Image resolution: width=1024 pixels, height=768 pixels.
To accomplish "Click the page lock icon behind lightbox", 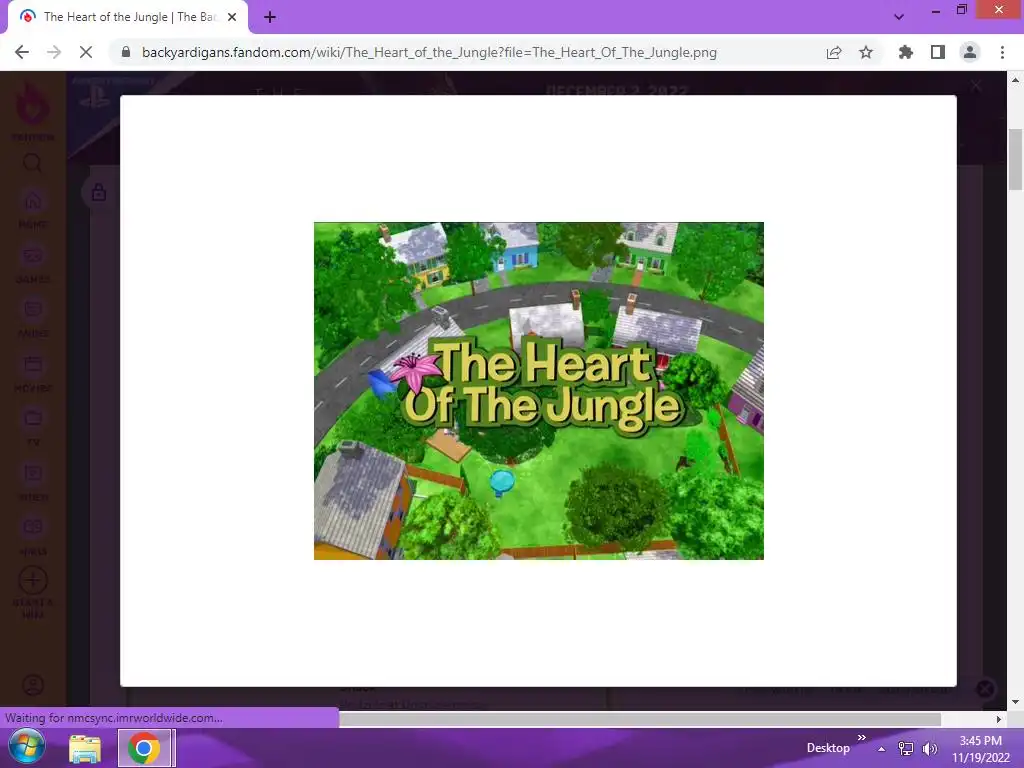I will pos(99,193).
